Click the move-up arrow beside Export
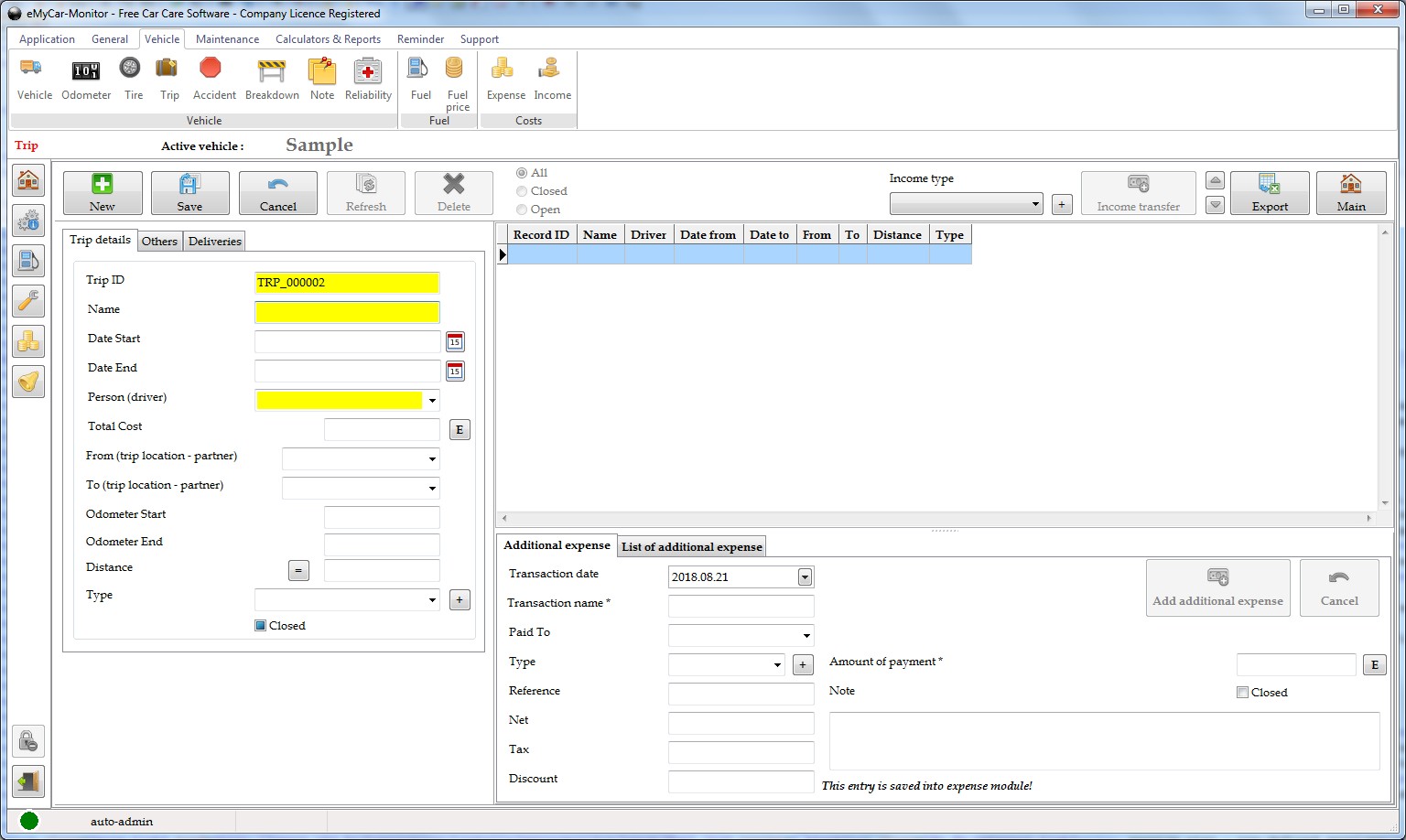This screenshot has width=1406, height=840. pos(1215,181)
